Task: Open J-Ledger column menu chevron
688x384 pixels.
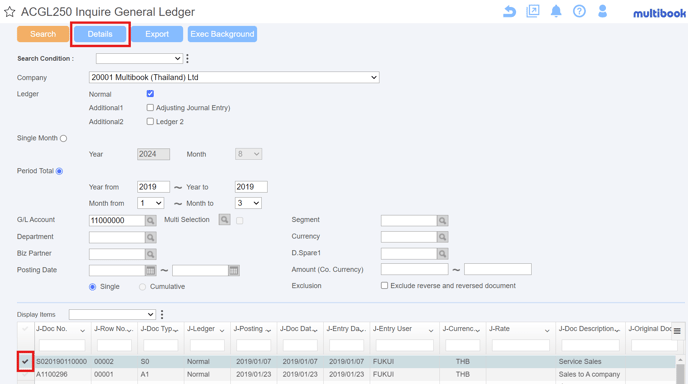Action: 222,330
